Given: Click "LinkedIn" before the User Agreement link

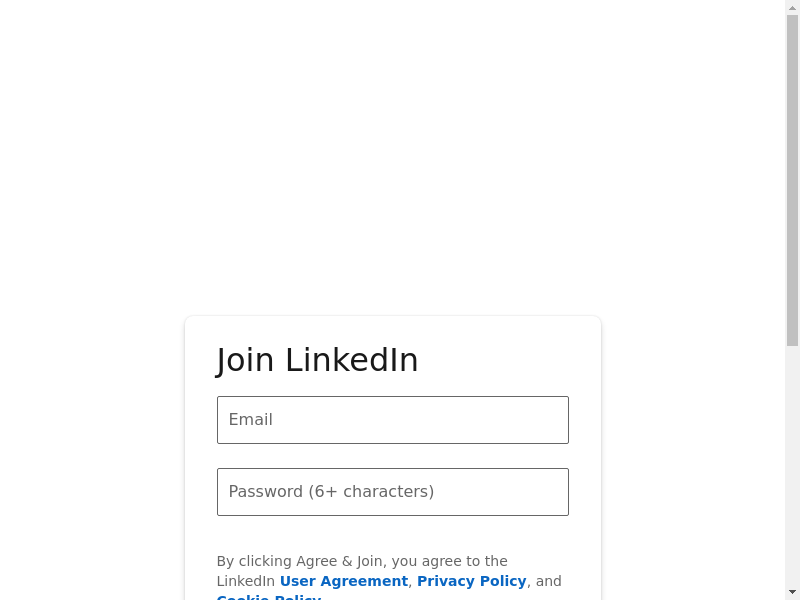Looking at the screenshot, I should pyautogui.click(x=245, y=581).
